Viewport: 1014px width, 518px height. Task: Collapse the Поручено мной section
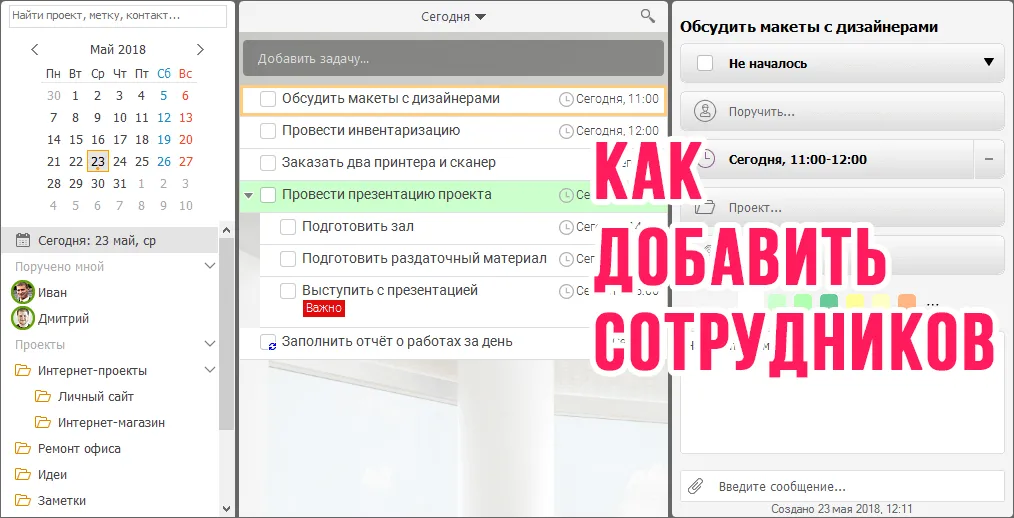pyautogui.click(x=209, y=267)
